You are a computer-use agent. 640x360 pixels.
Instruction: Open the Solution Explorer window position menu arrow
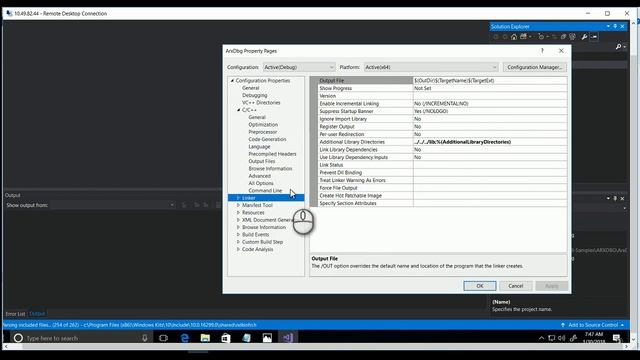coord(608,27)
